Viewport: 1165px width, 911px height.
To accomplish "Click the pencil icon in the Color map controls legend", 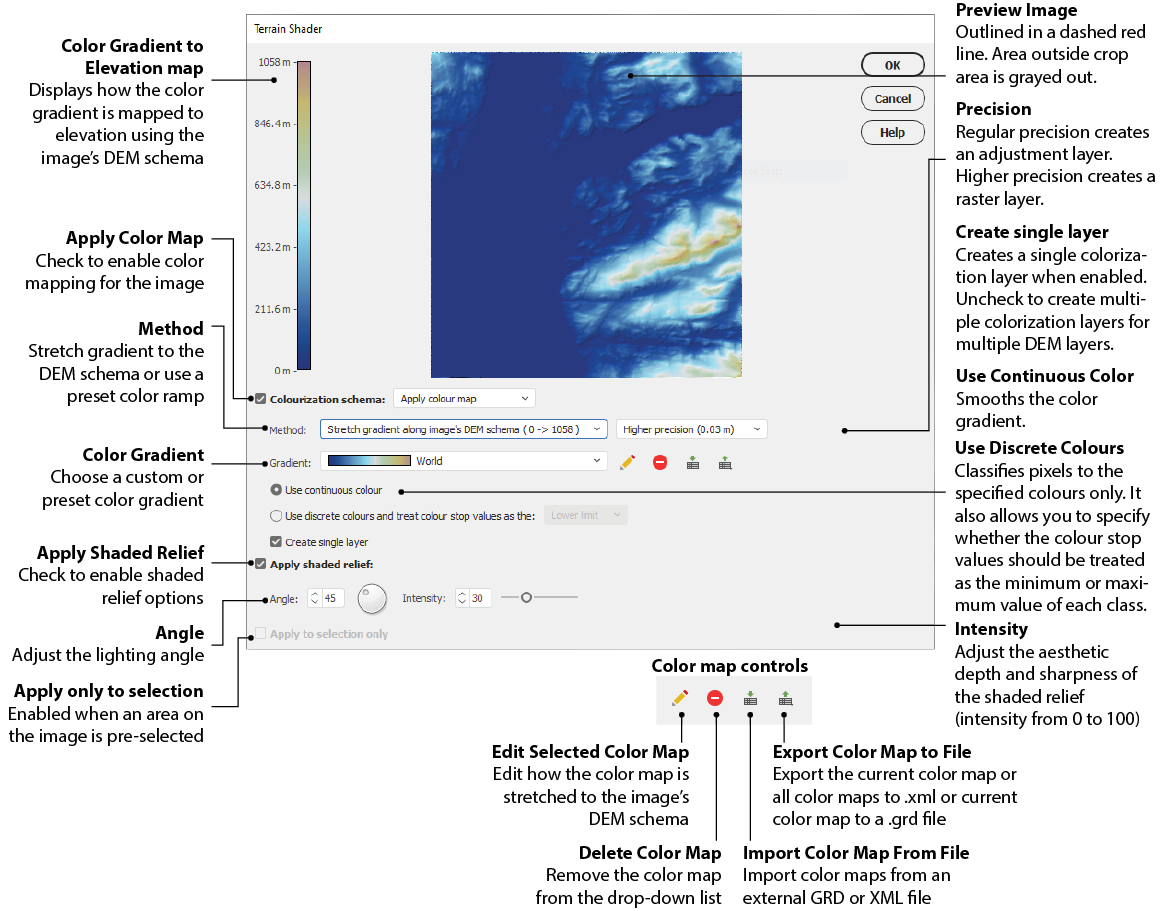I will 680,698.
